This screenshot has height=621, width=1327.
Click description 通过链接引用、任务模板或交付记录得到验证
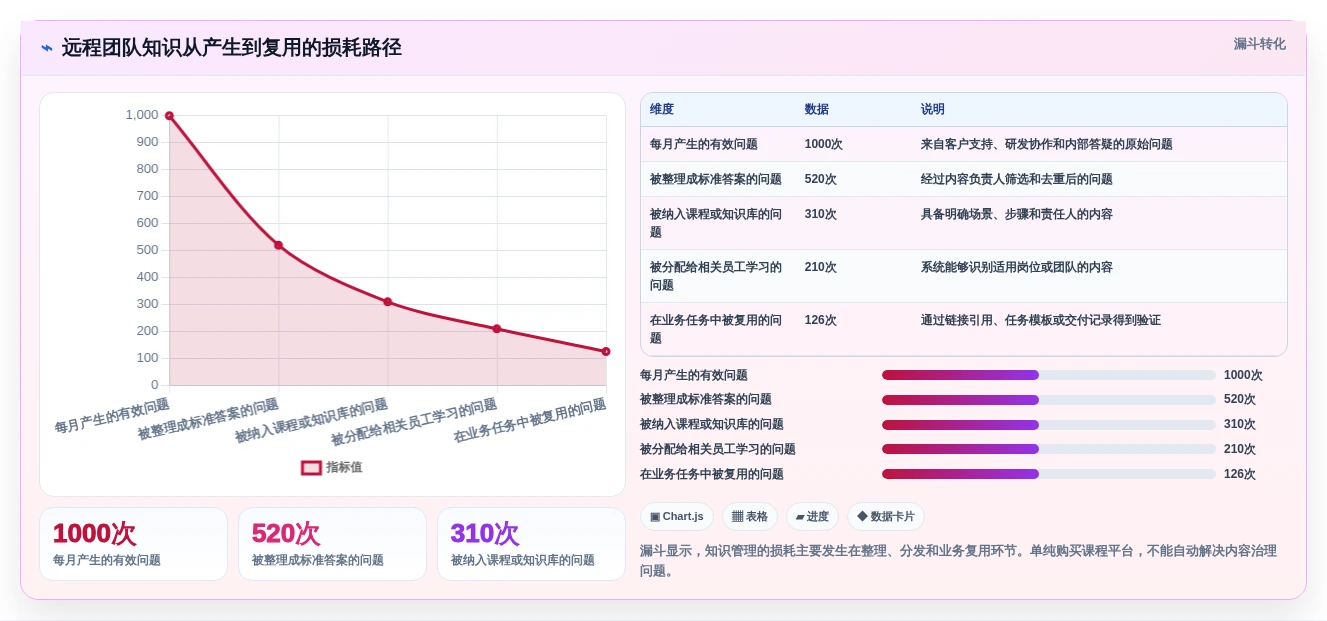(1041, 321)
